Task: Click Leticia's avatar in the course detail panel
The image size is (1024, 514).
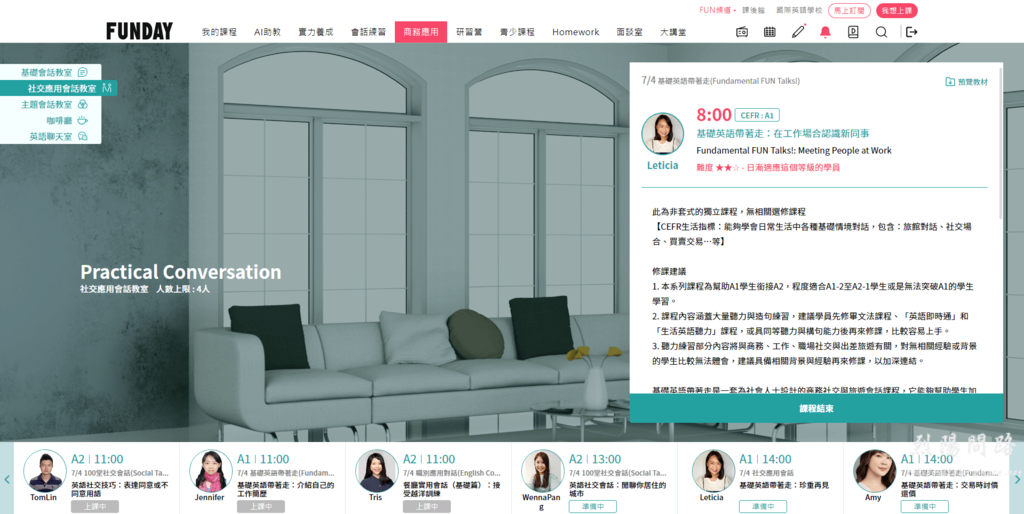Action: 662,133
